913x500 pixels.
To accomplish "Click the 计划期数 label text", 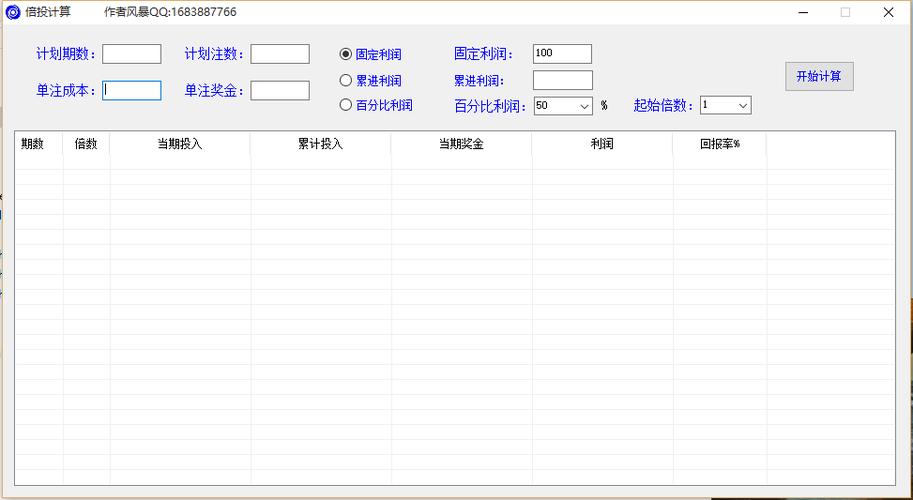I will click(66, 54).
